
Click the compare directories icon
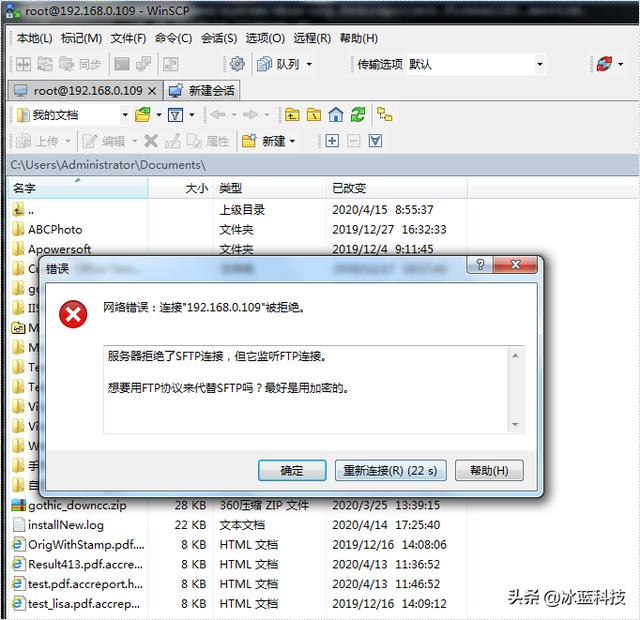tap(23, 64)
